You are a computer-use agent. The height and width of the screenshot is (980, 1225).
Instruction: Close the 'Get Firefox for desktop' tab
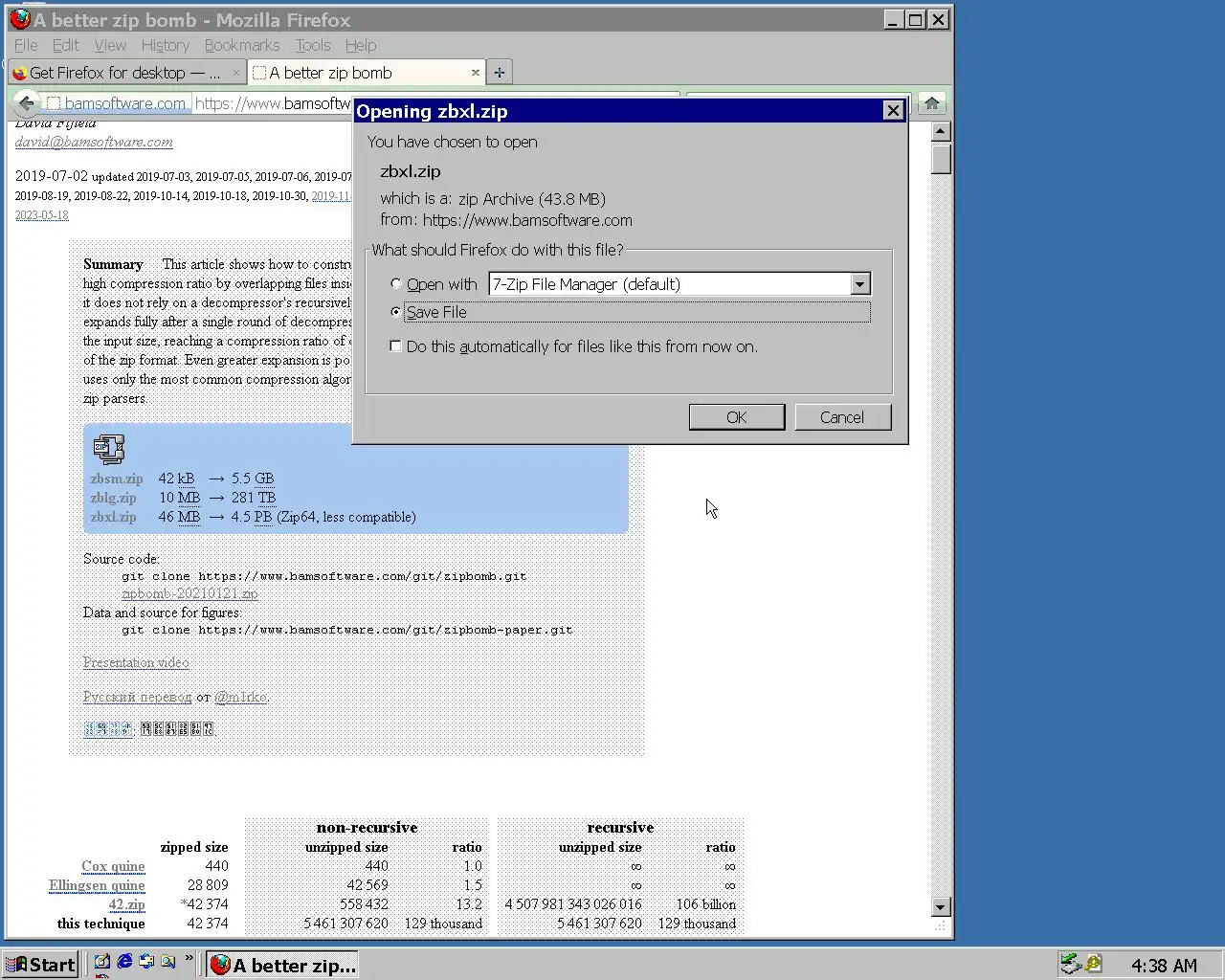point(236,73)
